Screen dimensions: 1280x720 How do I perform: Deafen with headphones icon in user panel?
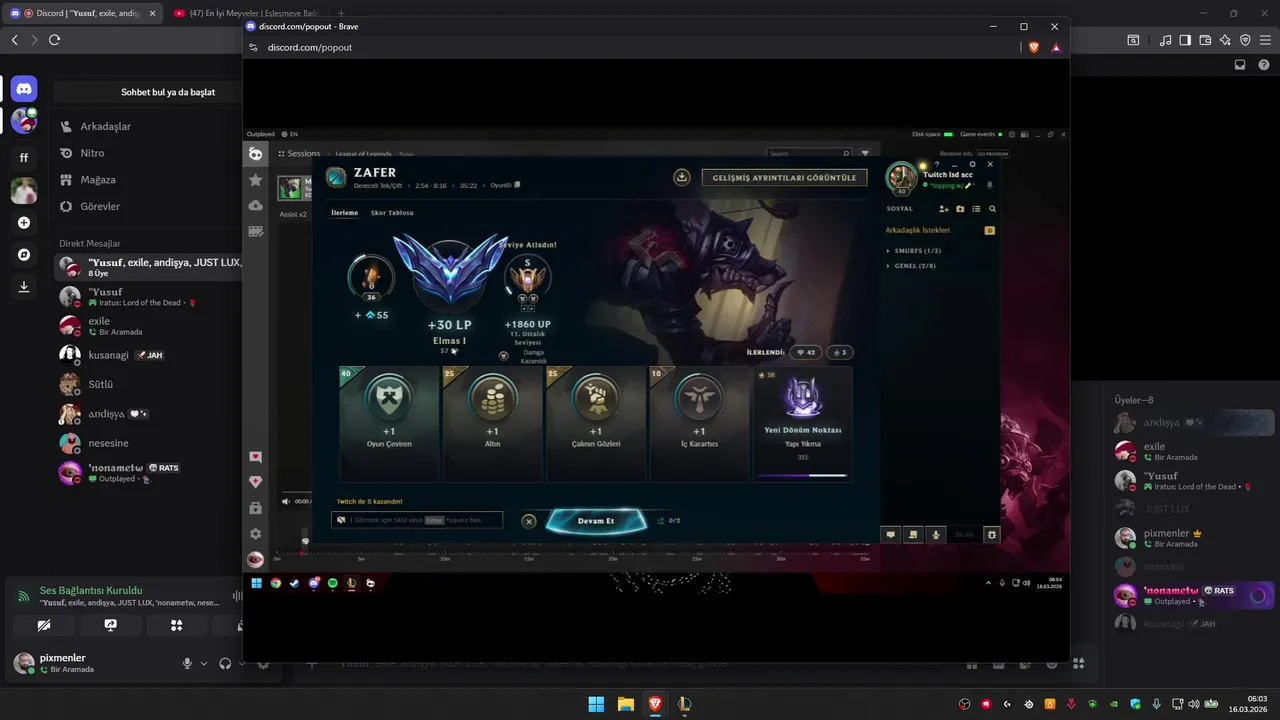click(x=225, y=663)
